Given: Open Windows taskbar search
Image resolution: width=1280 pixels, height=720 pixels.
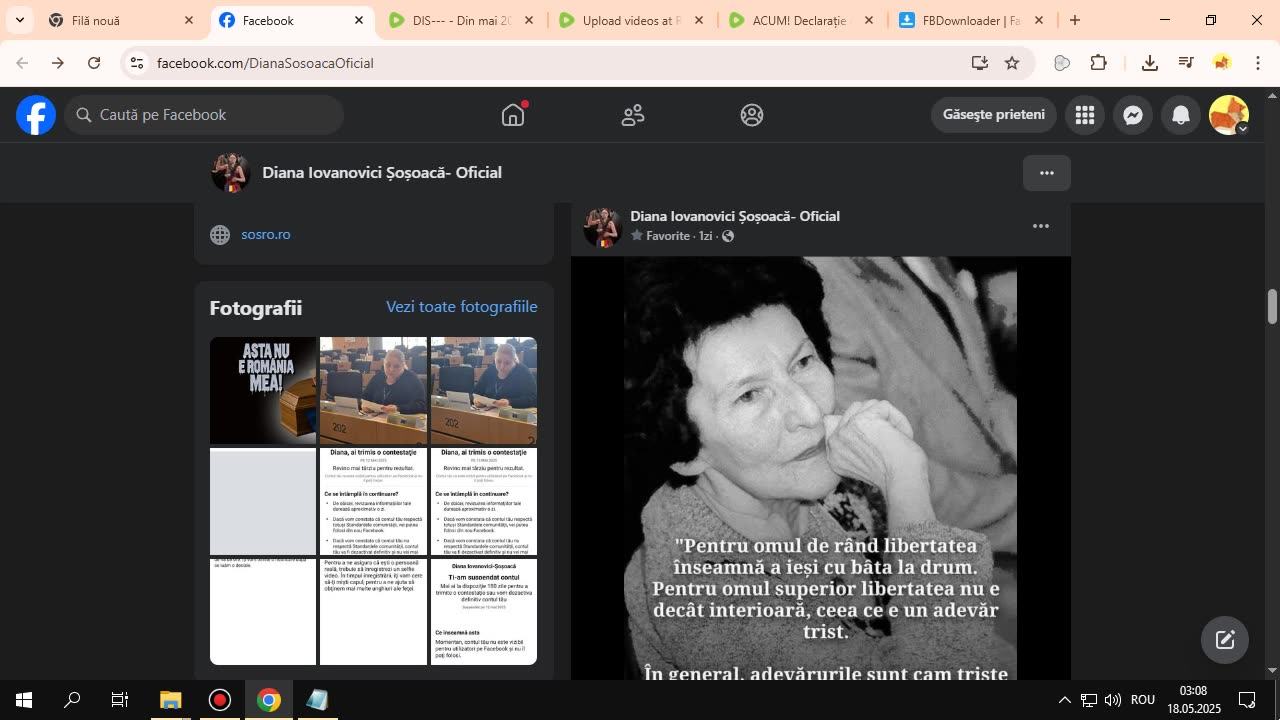Looking at the screenshot, I should click(72, 700).
